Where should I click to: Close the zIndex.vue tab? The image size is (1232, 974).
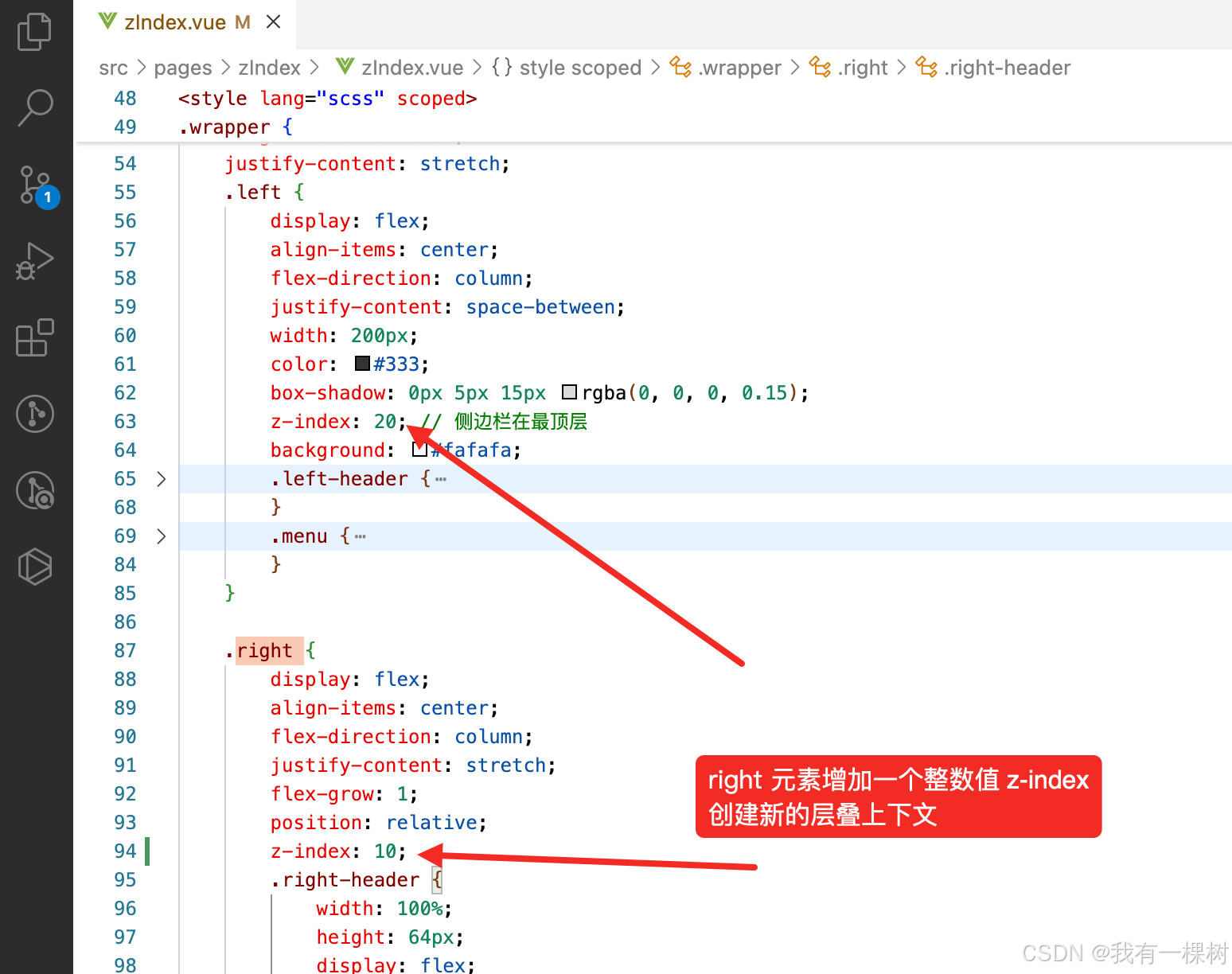click(274, 21)
